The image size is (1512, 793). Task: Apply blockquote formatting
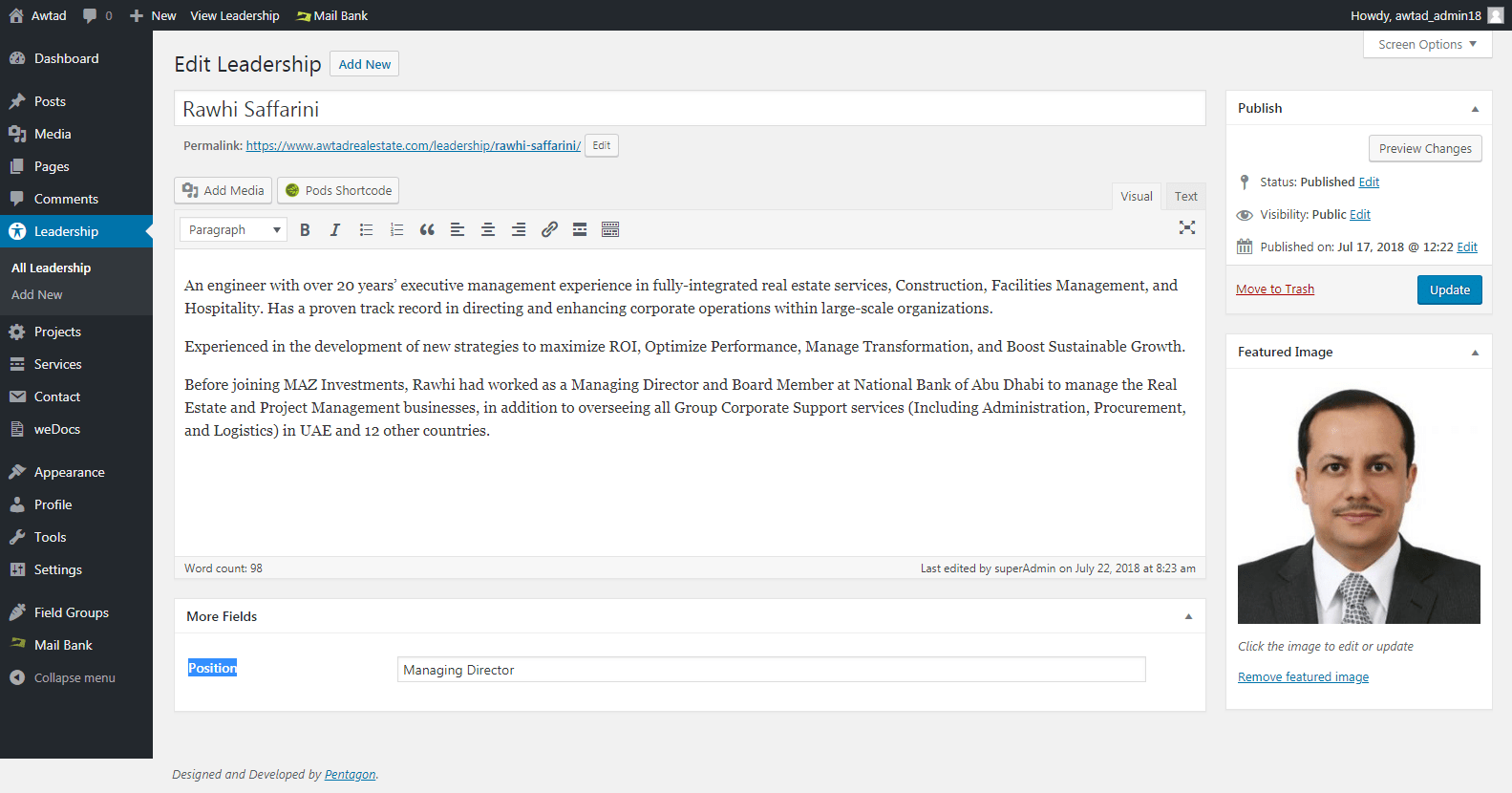[x=427, y=229]
